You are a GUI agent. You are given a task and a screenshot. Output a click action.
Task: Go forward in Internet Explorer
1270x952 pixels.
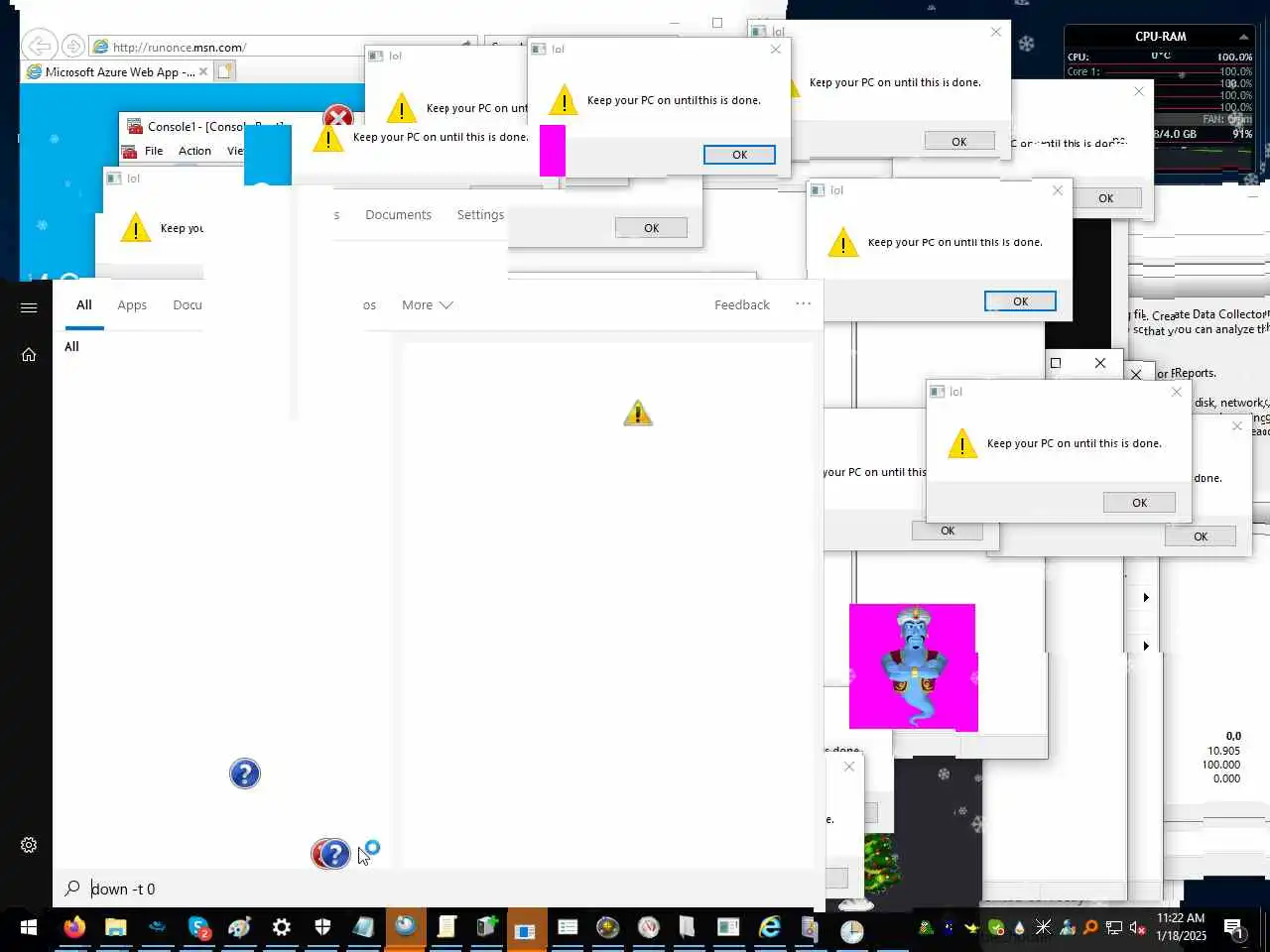click(72, 46)
